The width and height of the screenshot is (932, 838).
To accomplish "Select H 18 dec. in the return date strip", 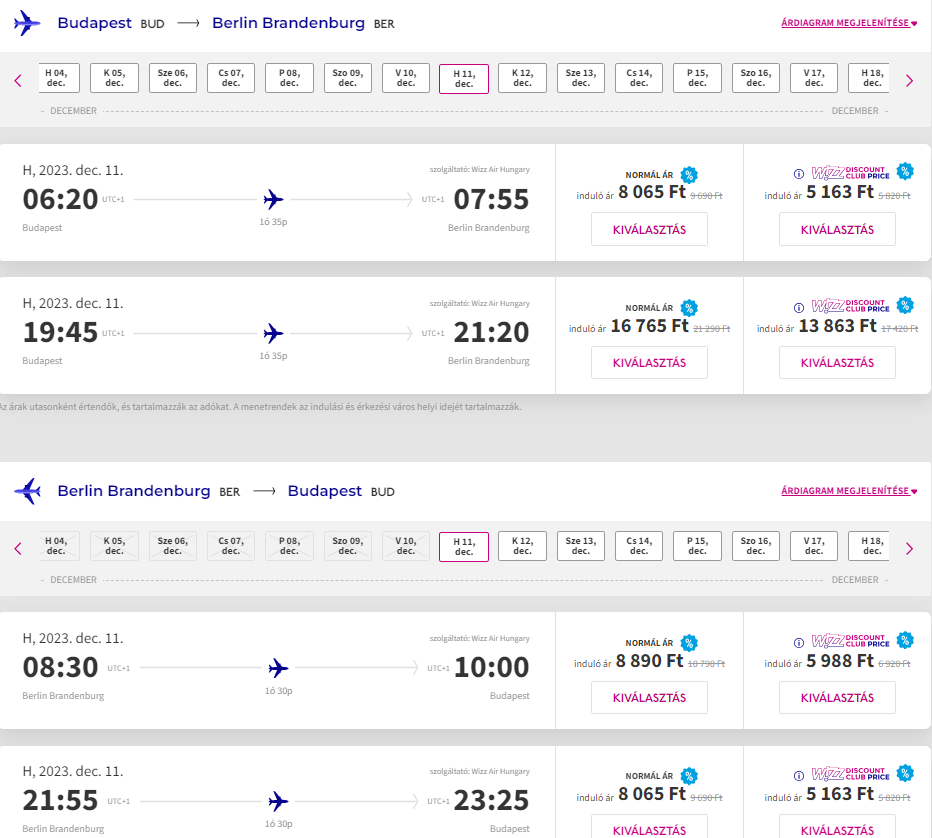I will click(x=868, y=546).
